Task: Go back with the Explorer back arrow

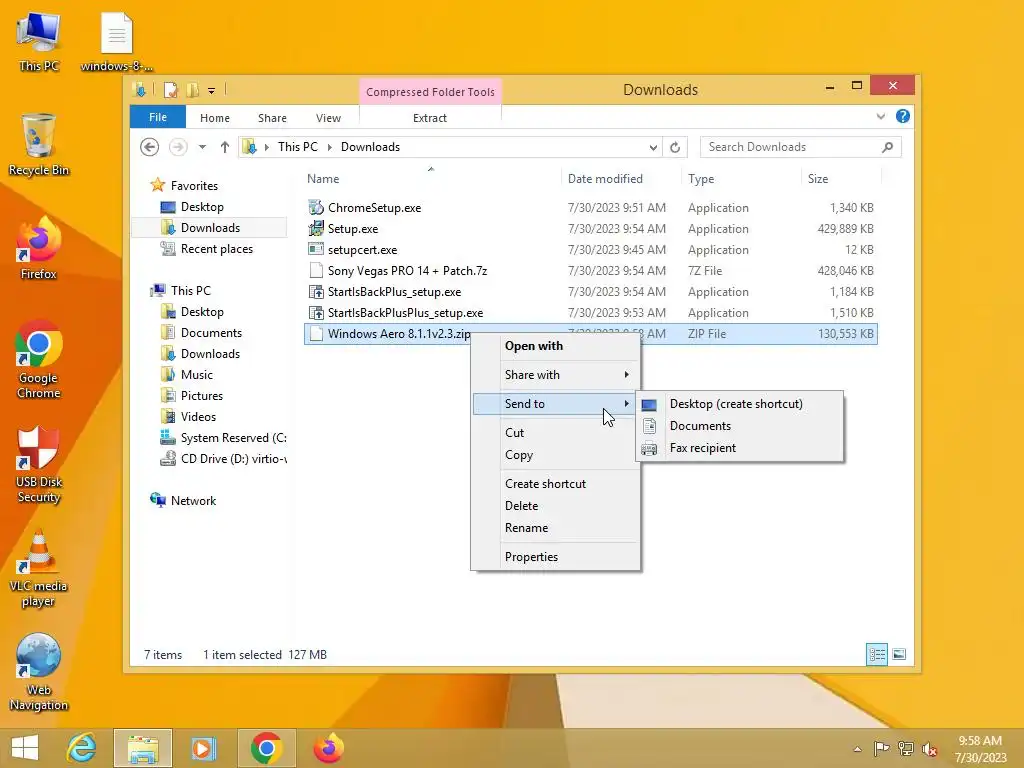Action: pos(150,147)
